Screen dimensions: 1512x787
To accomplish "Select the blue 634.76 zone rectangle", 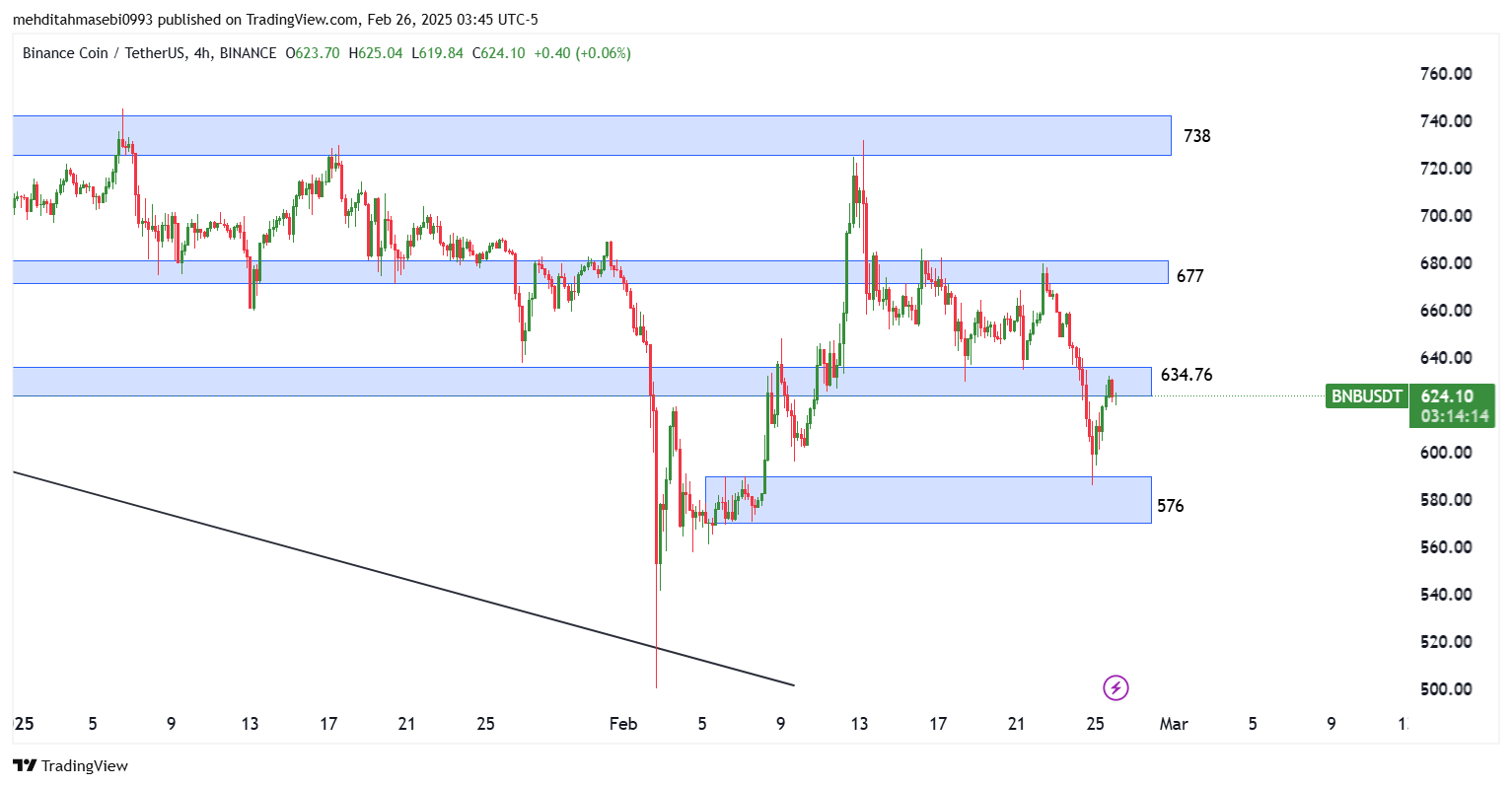I will pyautogui.click(x=582, y=382).
